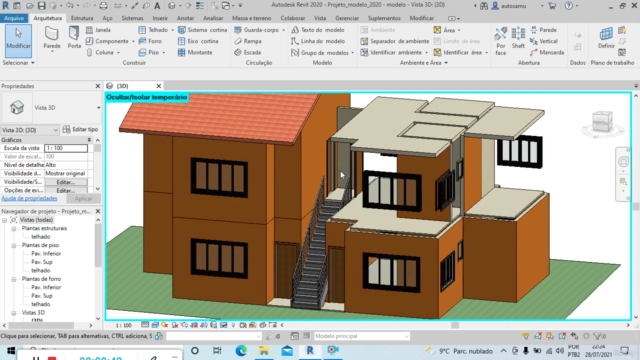Click the ViewCube in 3D view
Screen dimensions: 640x360
click(602, 122)
